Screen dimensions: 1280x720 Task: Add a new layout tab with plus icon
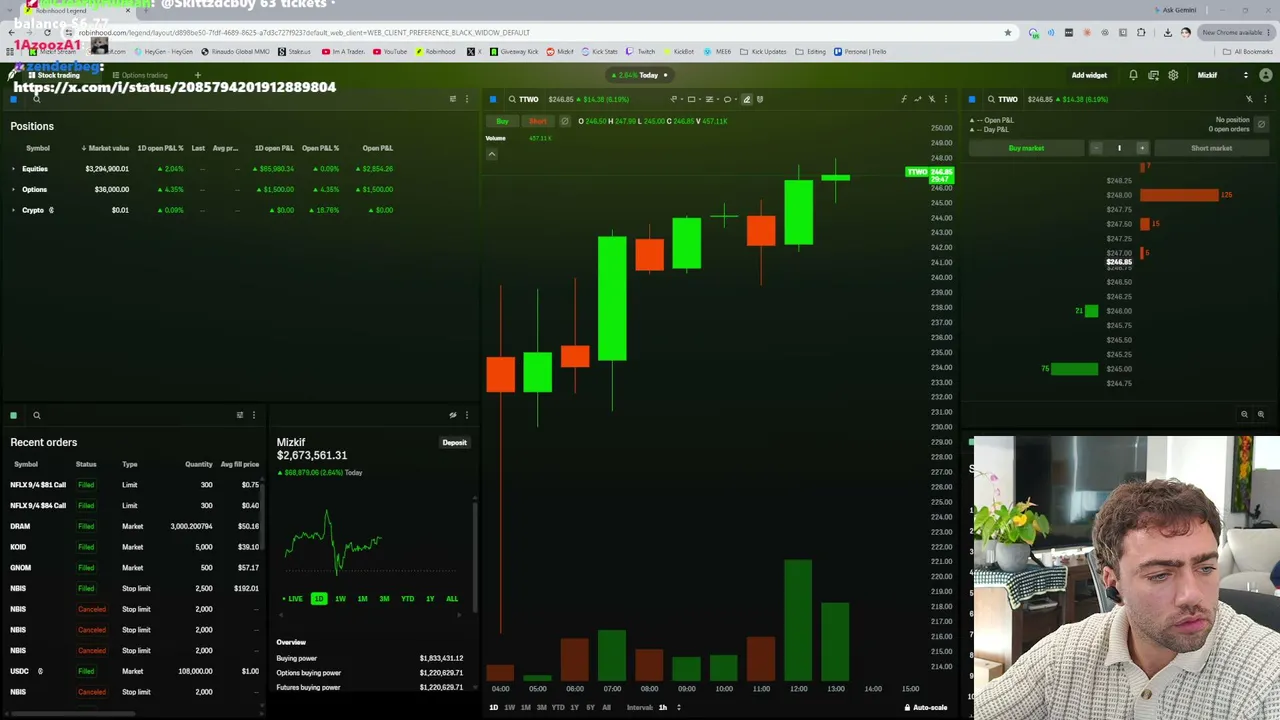[x=197, y=75]
